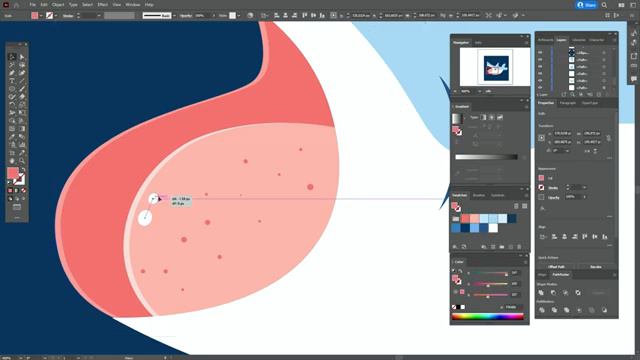Open the Swatches panel options menu
This screenshot has height=360, width=640.
pyautogui.click(x=526, y=196)
